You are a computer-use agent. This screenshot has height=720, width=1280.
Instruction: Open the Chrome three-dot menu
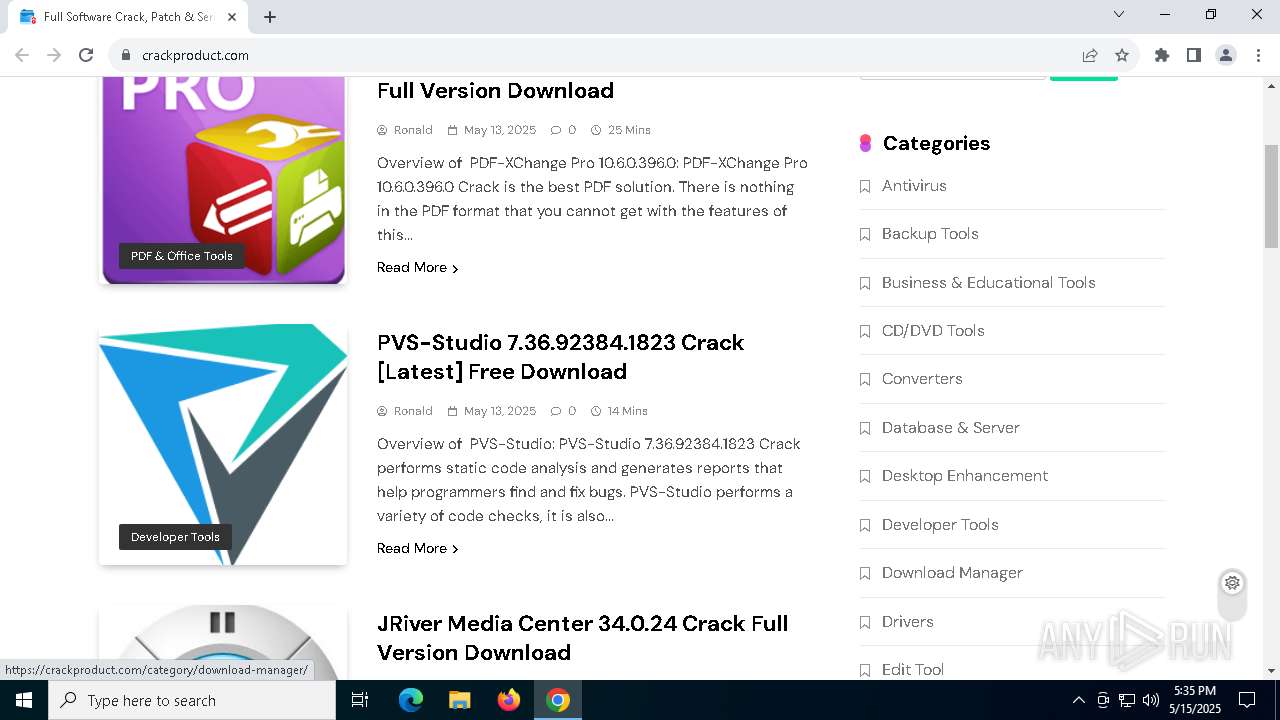click(x=1258, y=55)
